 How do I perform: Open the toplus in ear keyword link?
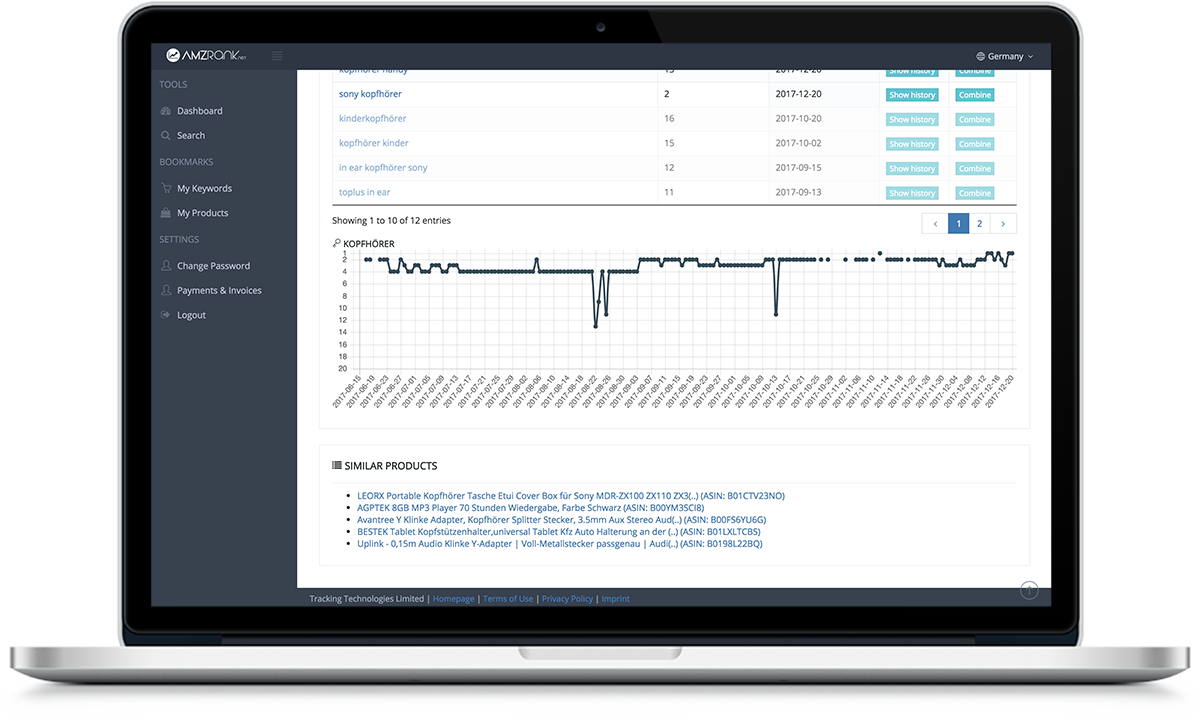coord(365,192)
